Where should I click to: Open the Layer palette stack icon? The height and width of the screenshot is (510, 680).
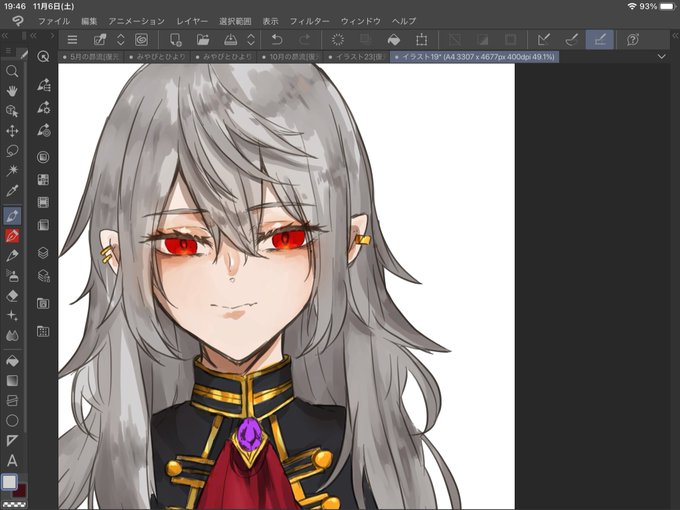43,252
